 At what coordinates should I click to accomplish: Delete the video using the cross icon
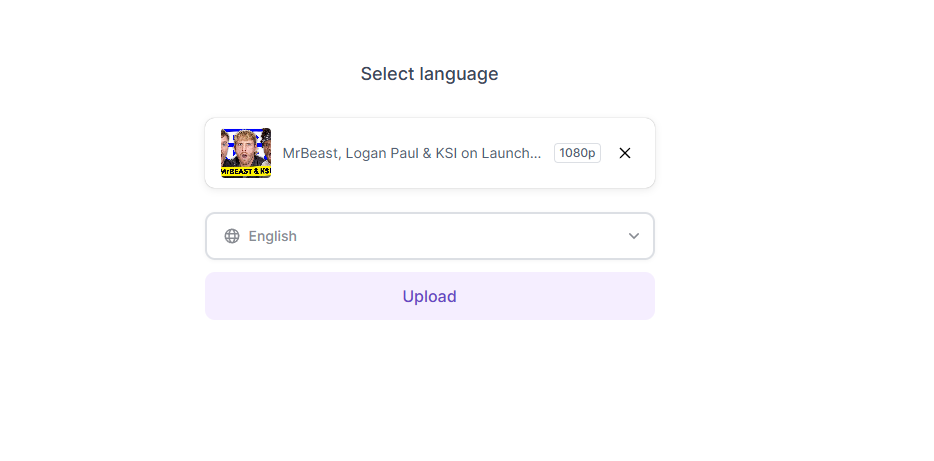click(x=625, y=153)
